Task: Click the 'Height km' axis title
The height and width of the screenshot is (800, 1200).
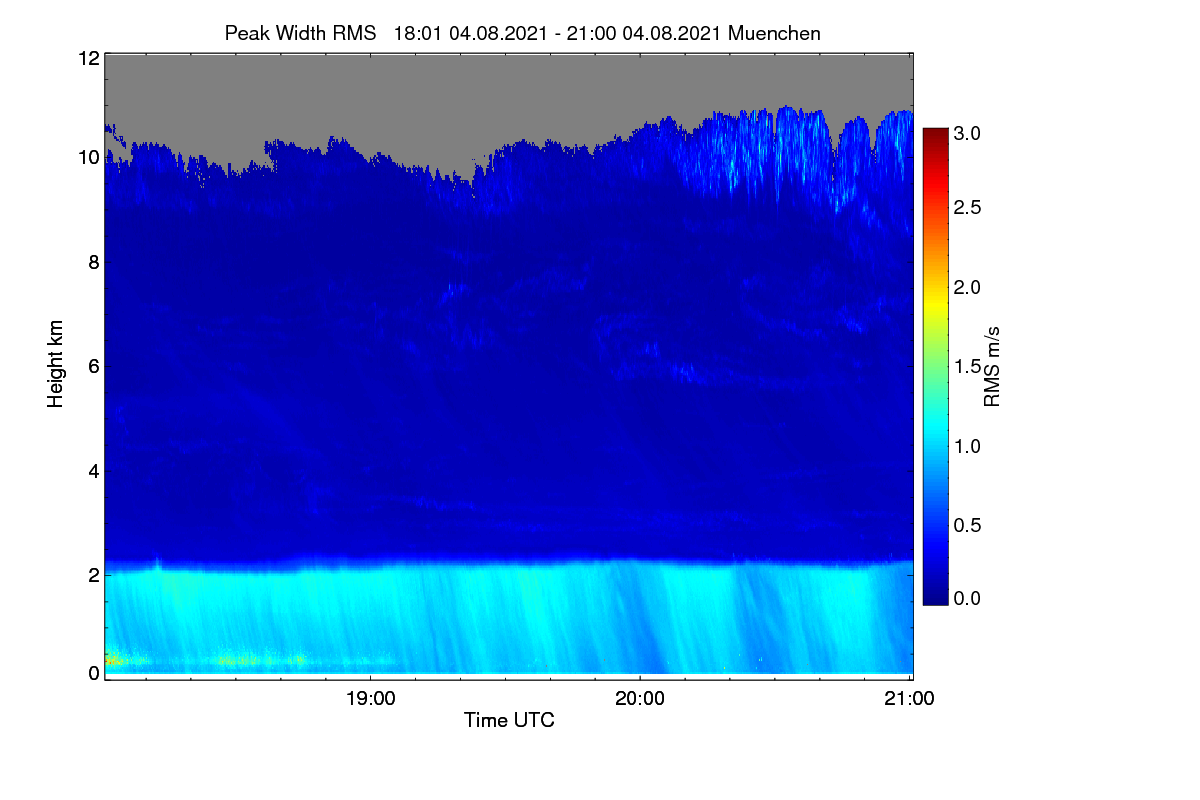Action: click(x=57, y=364)
